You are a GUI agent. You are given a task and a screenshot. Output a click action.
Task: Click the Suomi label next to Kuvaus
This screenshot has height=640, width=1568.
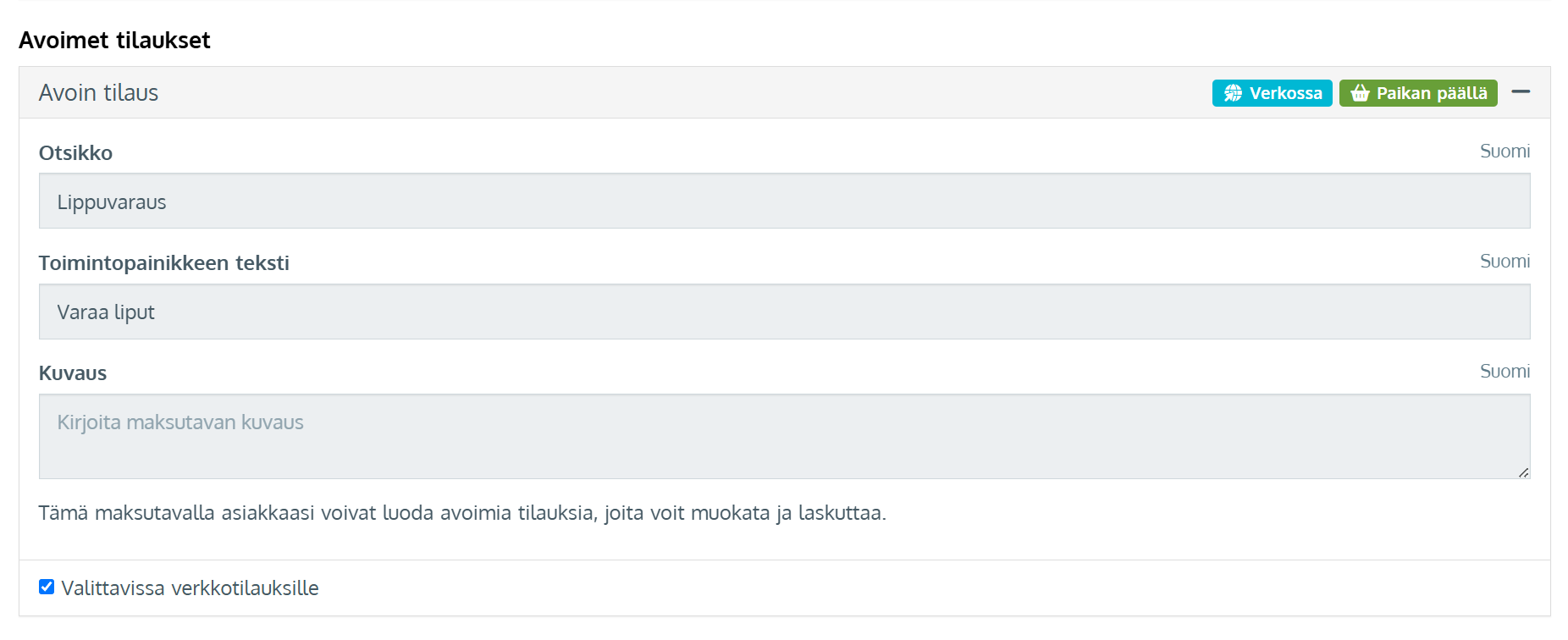point(1505,372)
